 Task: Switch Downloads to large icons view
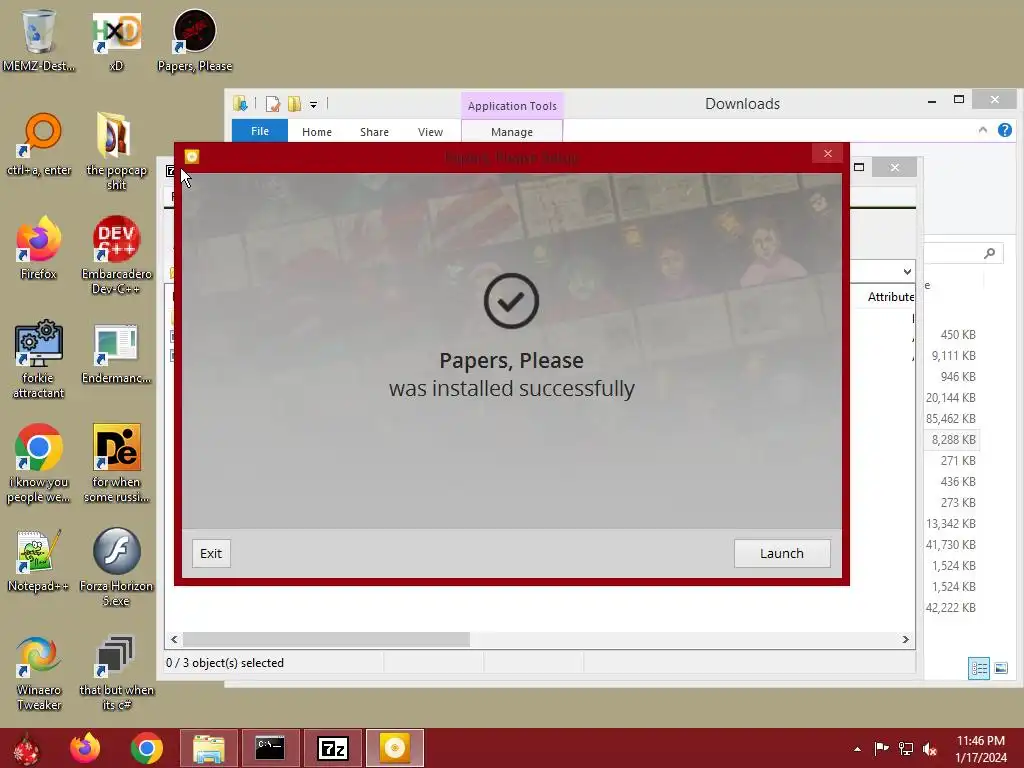click(x=1000, y=668)
